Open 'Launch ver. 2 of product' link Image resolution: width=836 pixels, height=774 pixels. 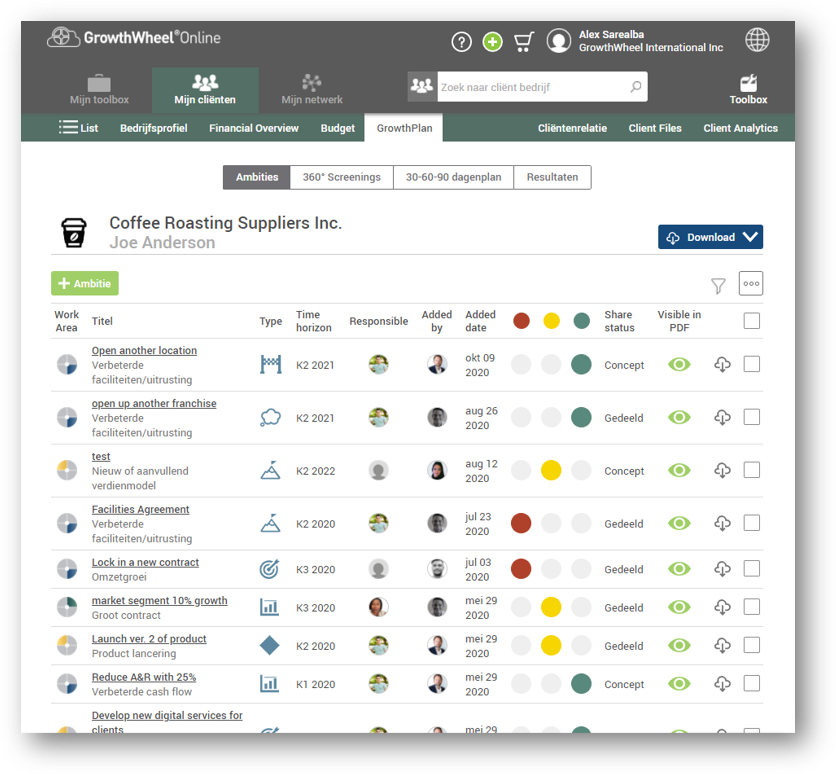coord(149,639)
